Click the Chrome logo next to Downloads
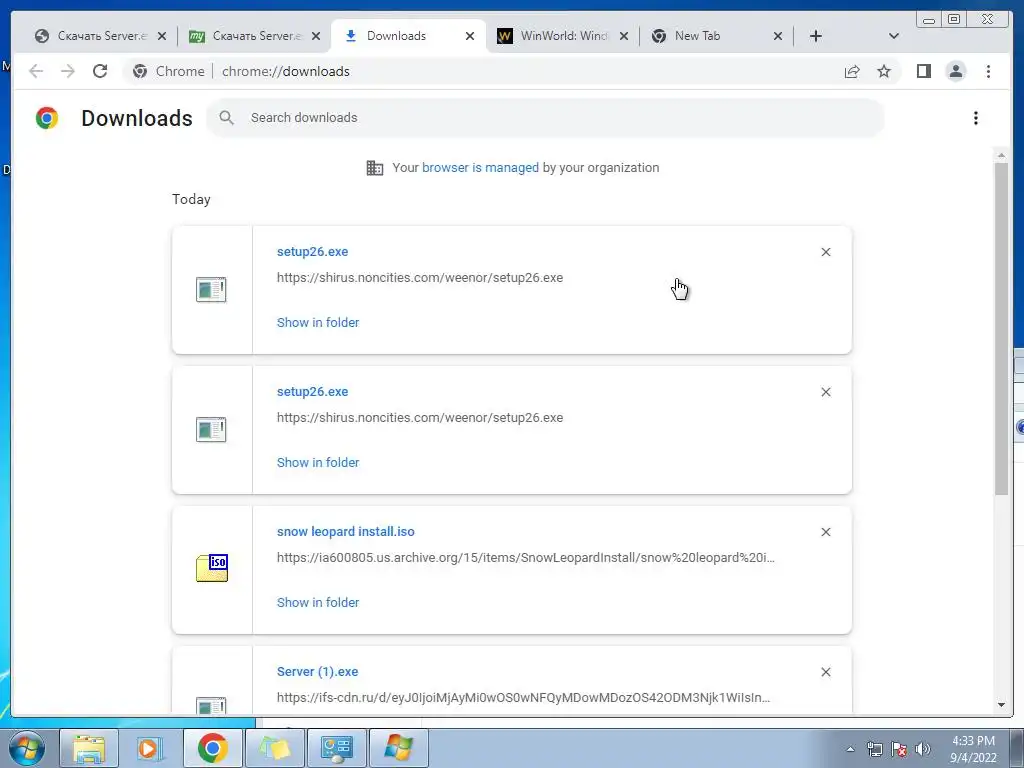Viewport: 1024px width, 768px height. click(47, 118)
